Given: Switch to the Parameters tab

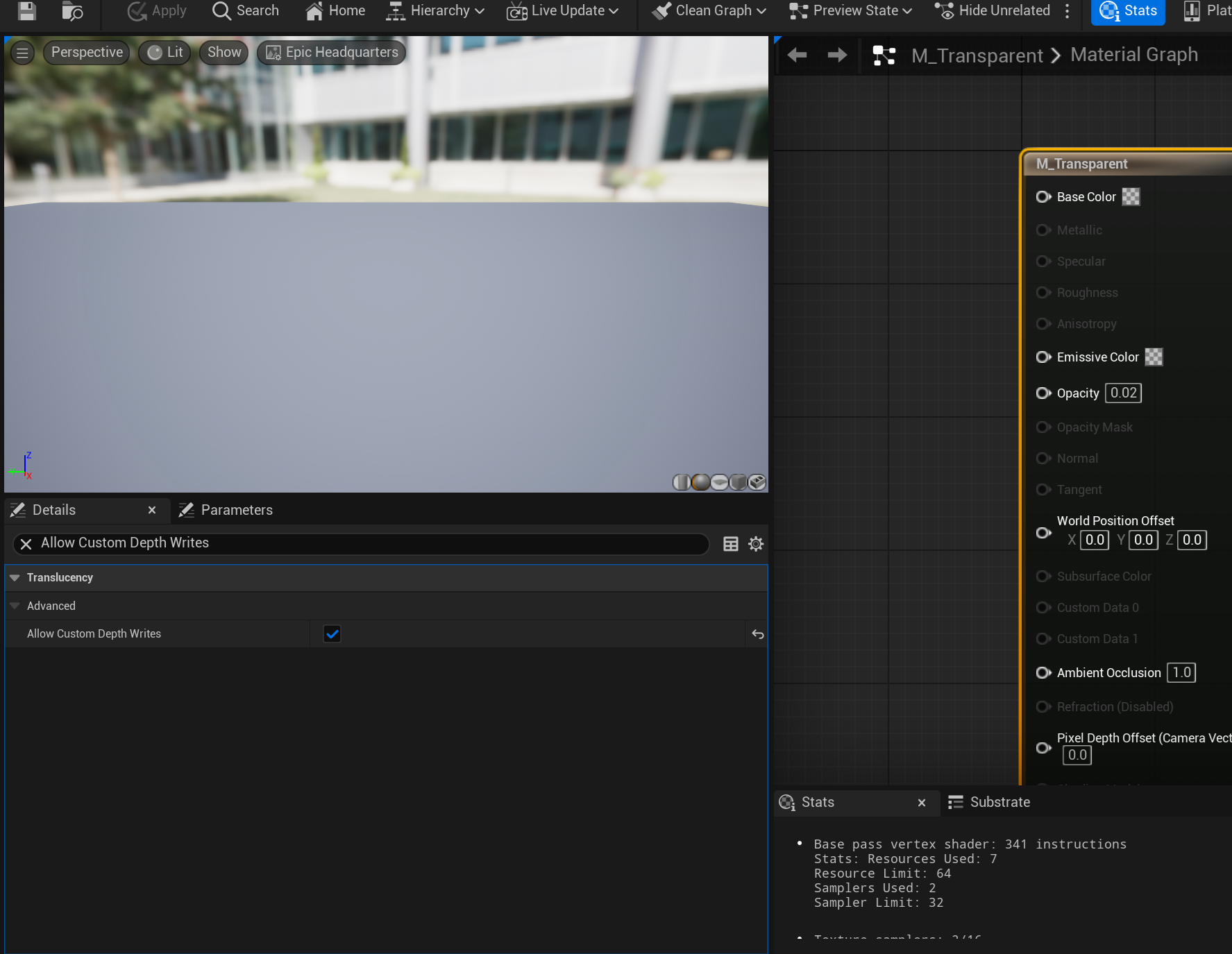Looking at the screenshot, I should (x=226, y=510).
